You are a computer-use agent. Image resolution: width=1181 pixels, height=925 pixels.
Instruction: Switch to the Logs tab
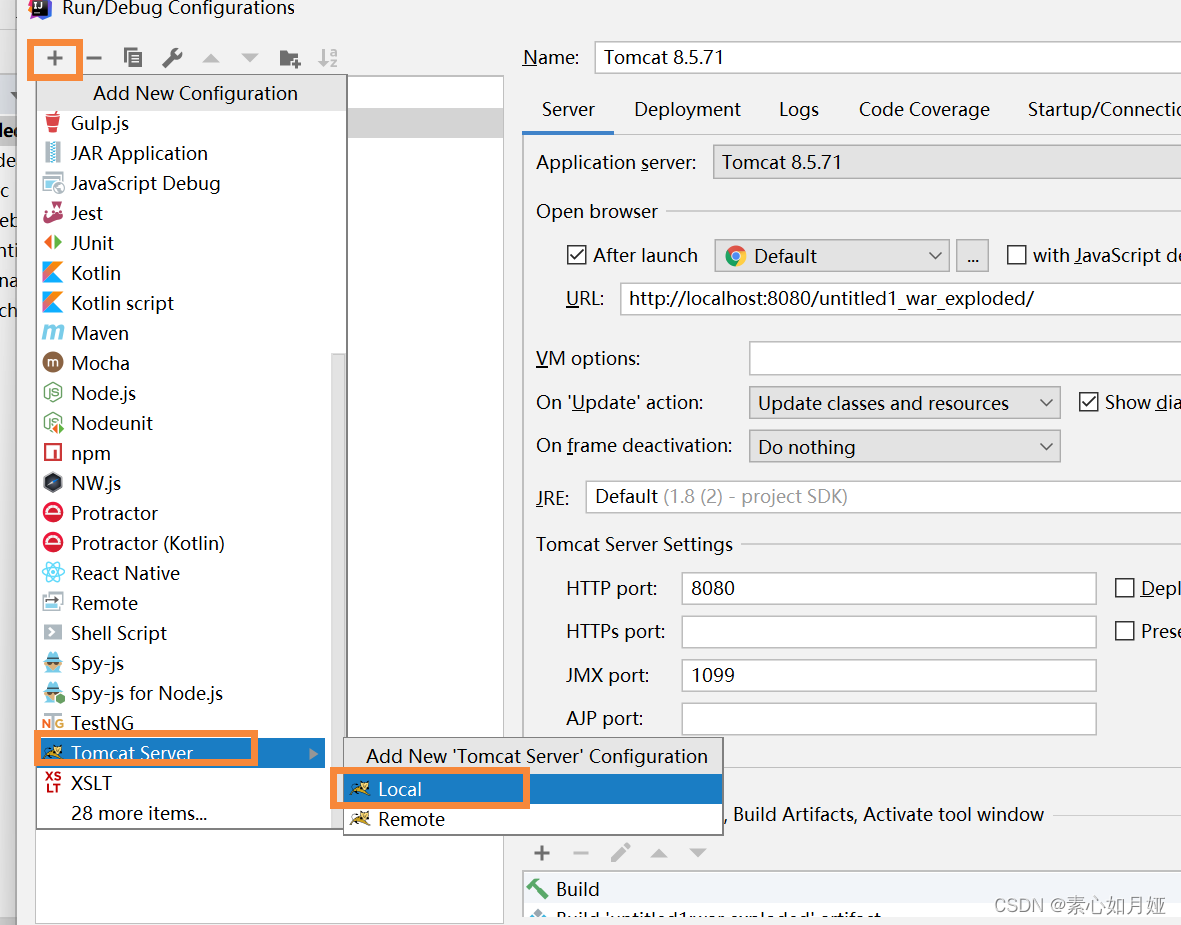click(x=798, y=110)
